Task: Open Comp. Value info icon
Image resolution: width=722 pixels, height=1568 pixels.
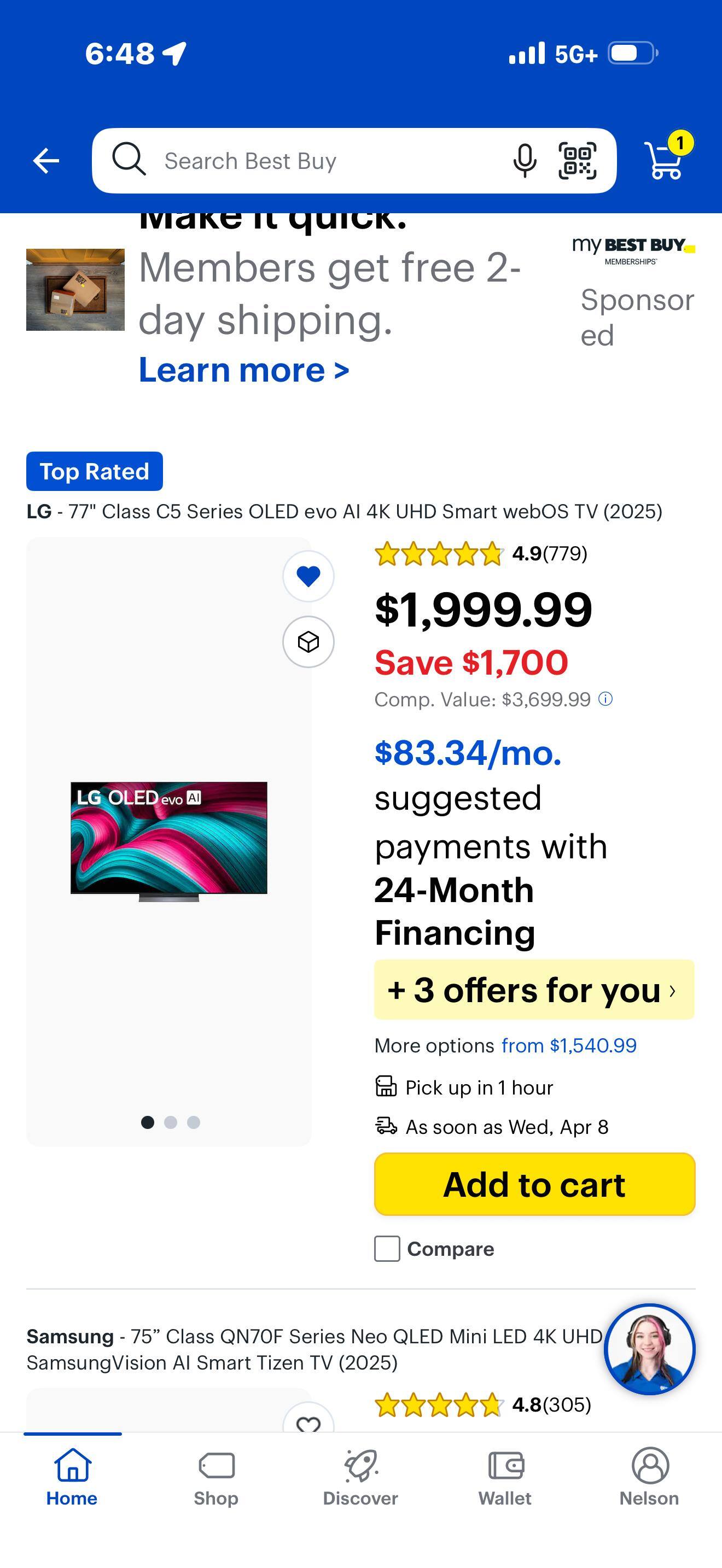Action: tap(605, 699)
